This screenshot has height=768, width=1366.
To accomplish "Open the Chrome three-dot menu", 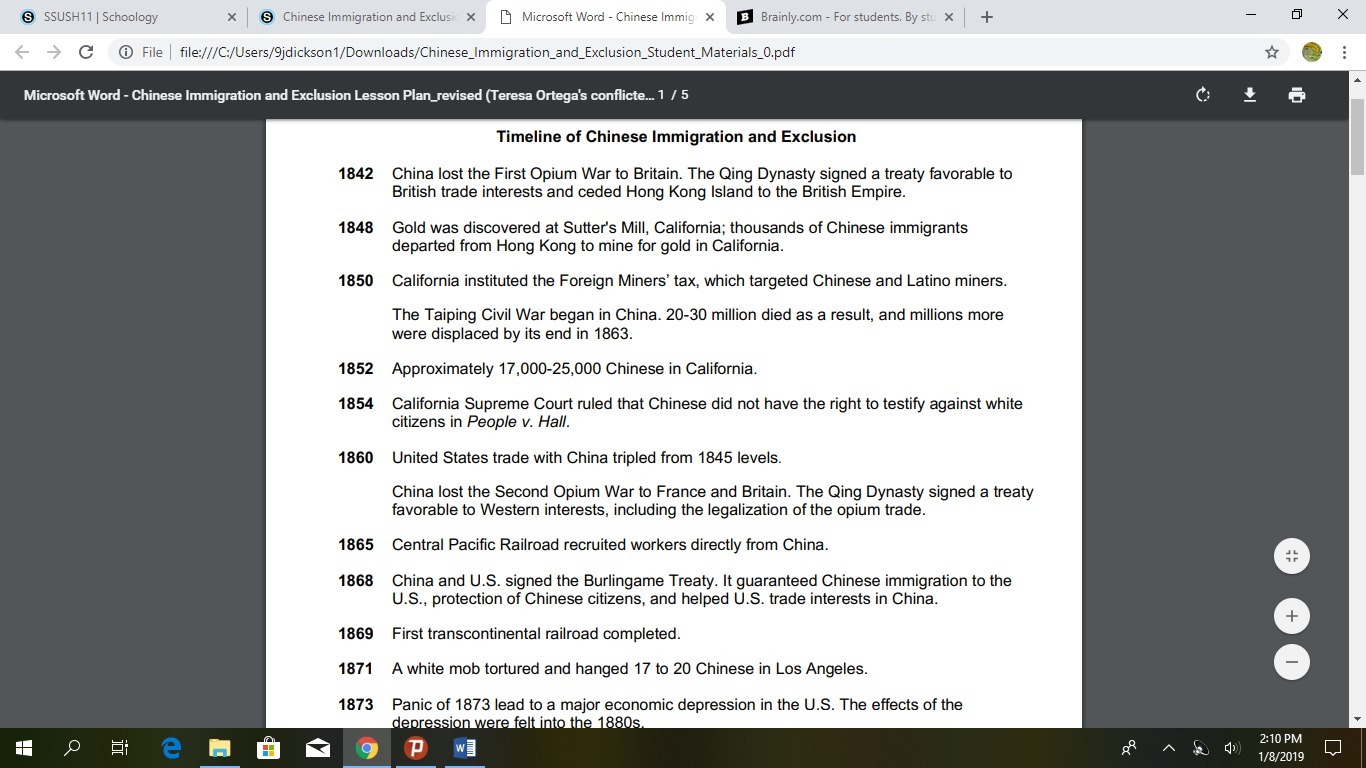I will (x=1344, y=52).
